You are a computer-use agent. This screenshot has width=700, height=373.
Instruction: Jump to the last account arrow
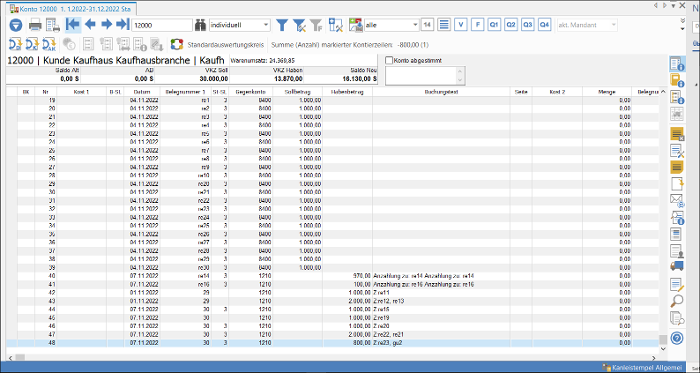point(122,25)
